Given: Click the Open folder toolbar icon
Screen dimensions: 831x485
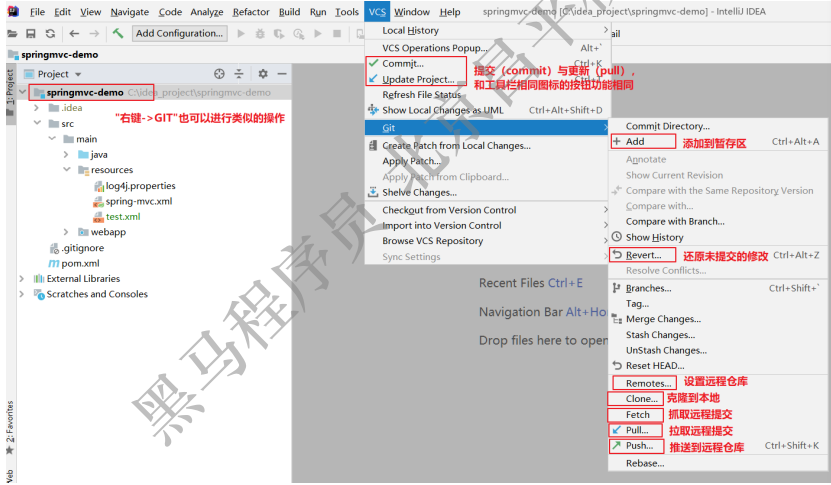Looking at the screenshot, I should [12, 34].
